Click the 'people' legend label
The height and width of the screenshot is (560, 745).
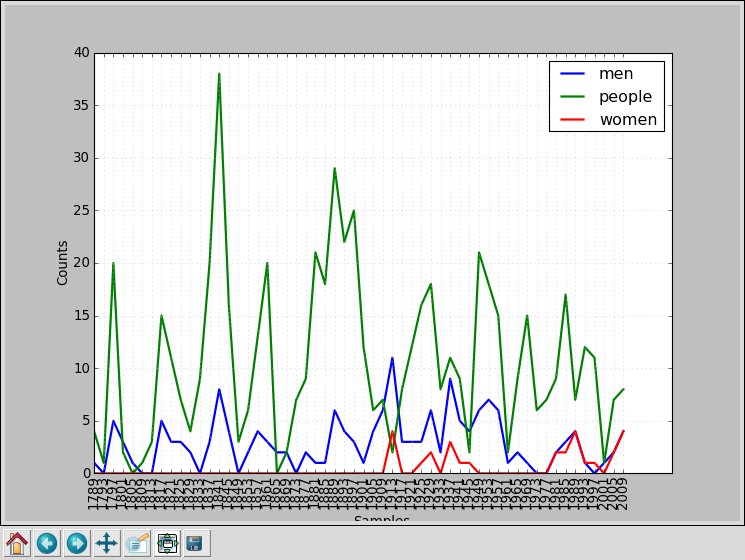pos(625,97)
